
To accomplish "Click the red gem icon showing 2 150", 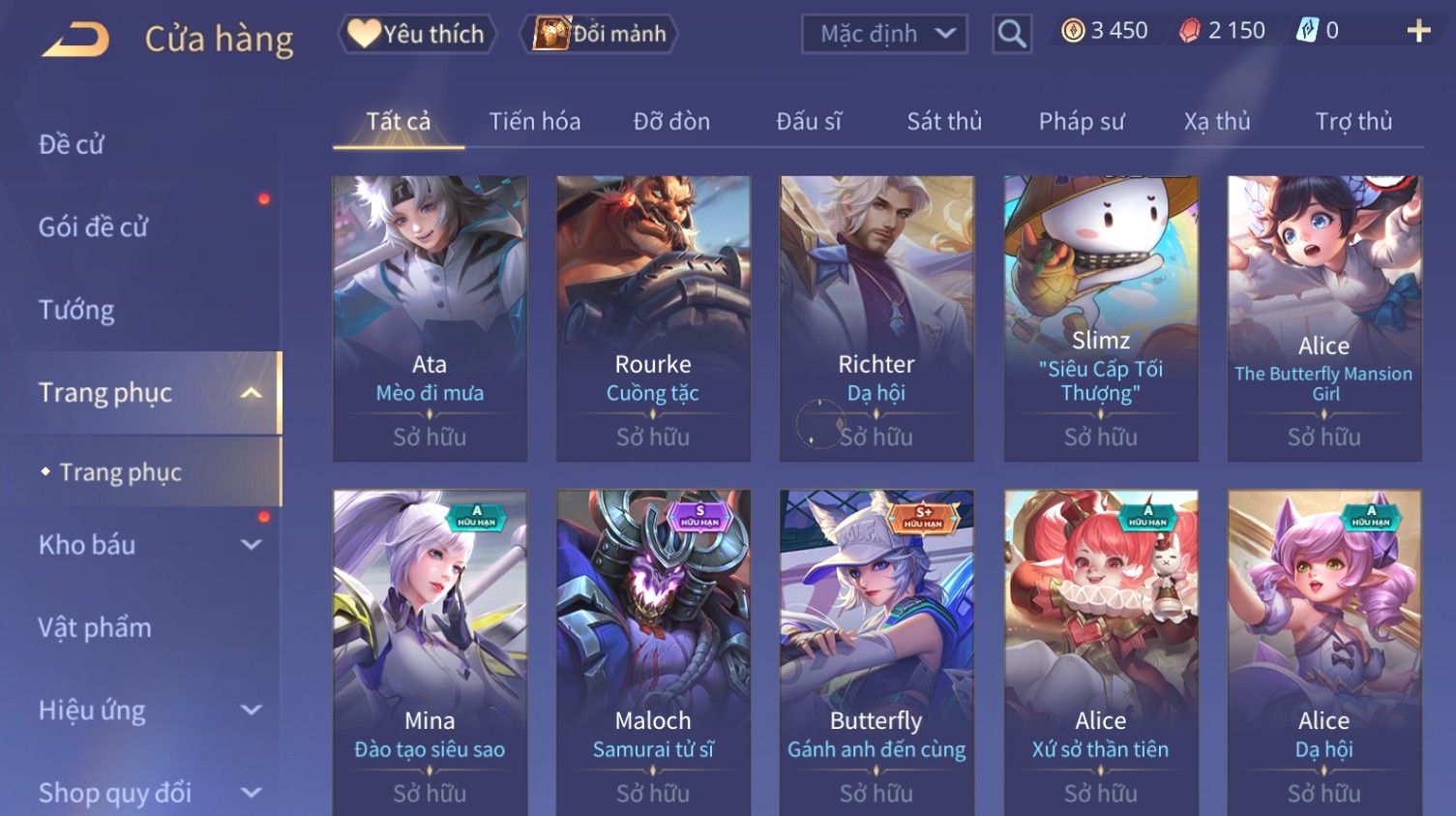I will click(1189, 31).
